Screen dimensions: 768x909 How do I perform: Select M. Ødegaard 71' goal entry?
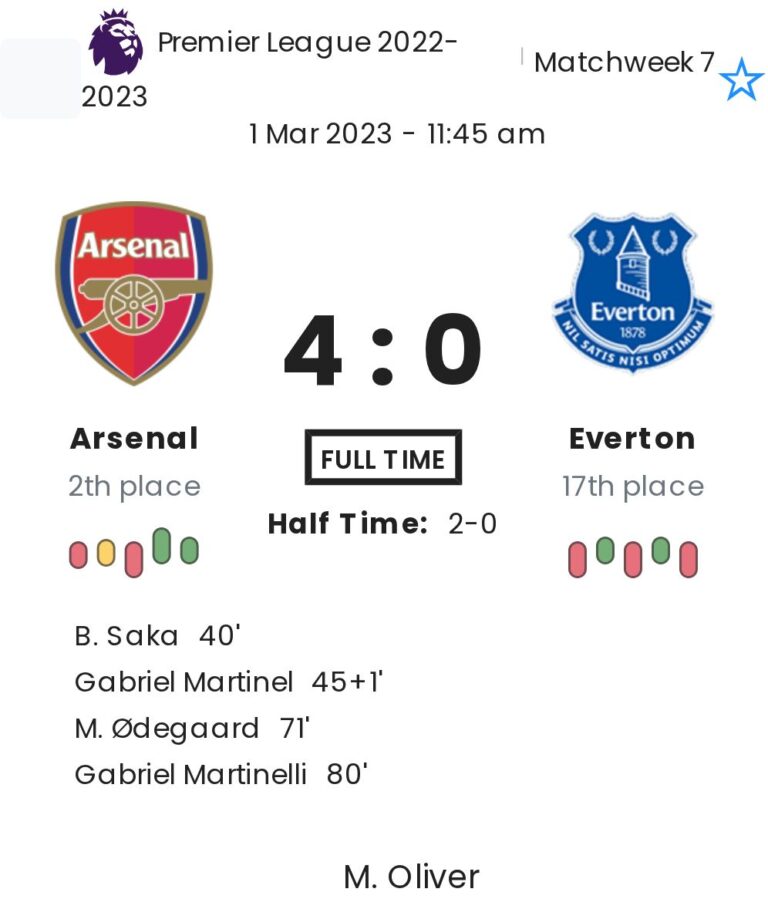click(x=192, y=728)
